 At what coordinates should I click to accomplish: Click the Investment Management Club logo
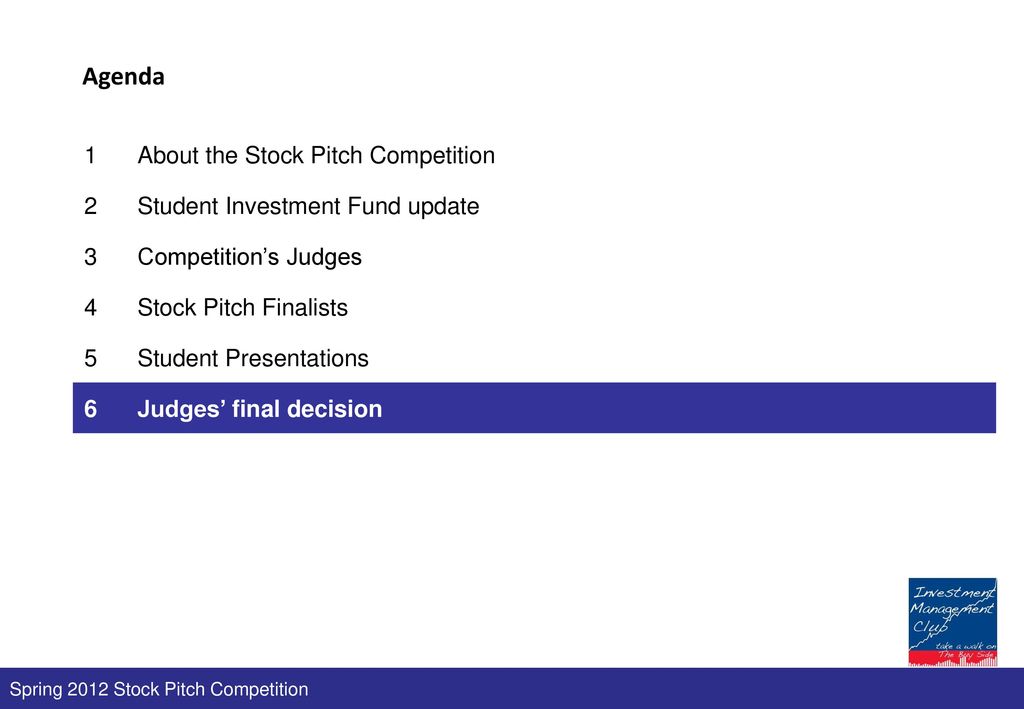[952, 622]
